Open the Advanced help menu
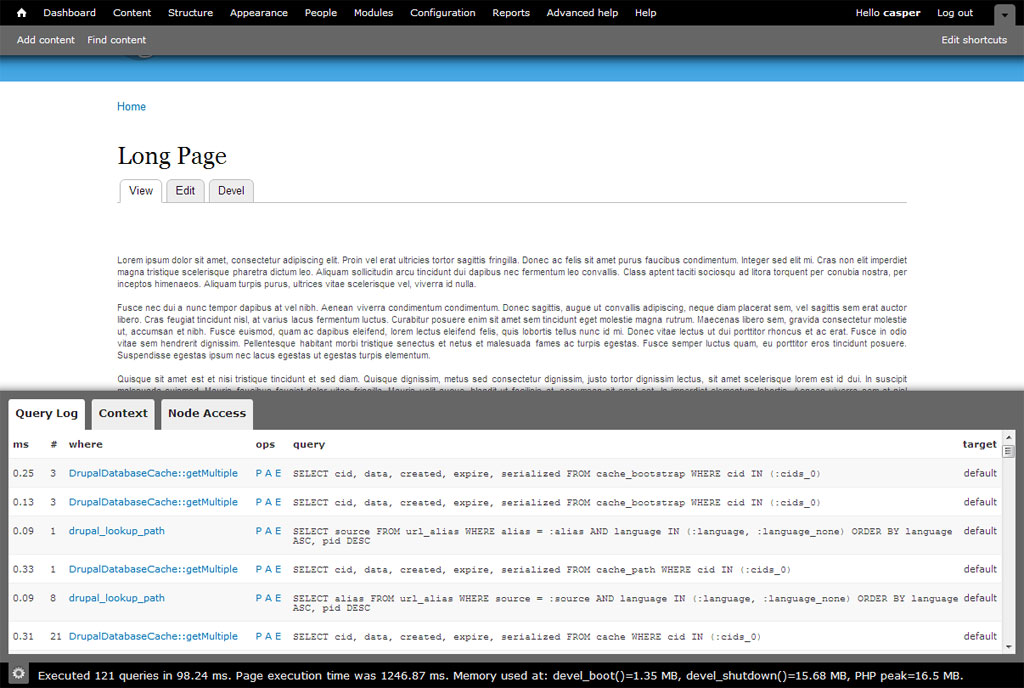Screen dimensions: 1024x688 pyautogui.click(x=582, y=12)
